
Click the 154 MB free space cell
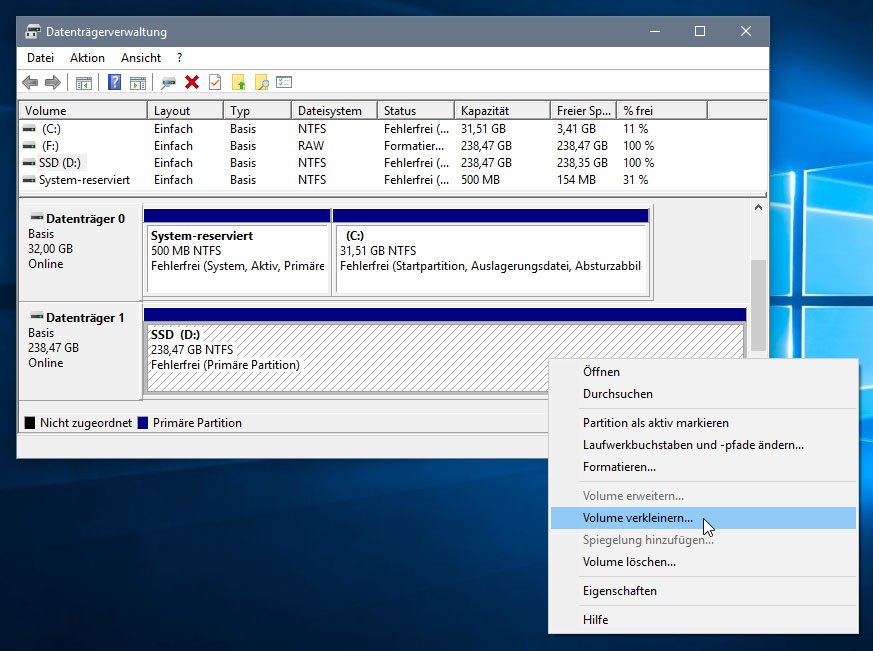coord(576,180)
